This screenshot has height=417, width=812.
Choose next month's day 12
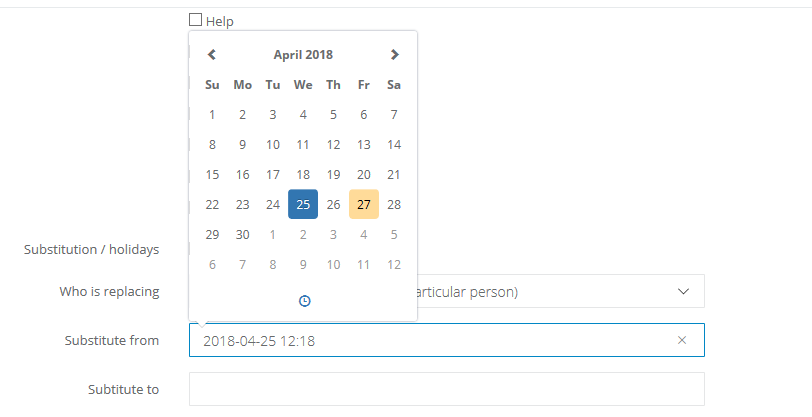click(394, 265)
